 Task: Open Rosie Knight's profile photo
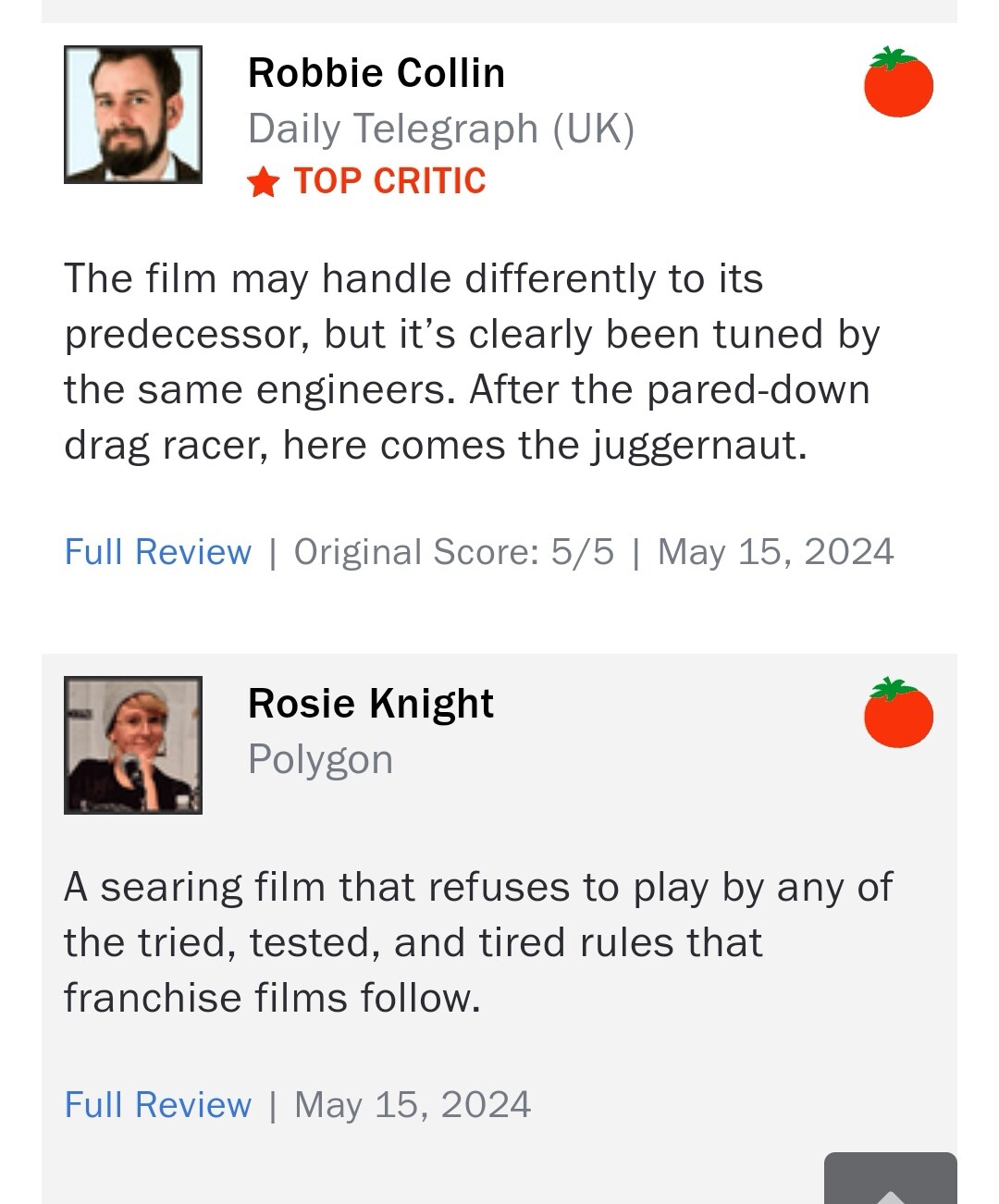133,745
